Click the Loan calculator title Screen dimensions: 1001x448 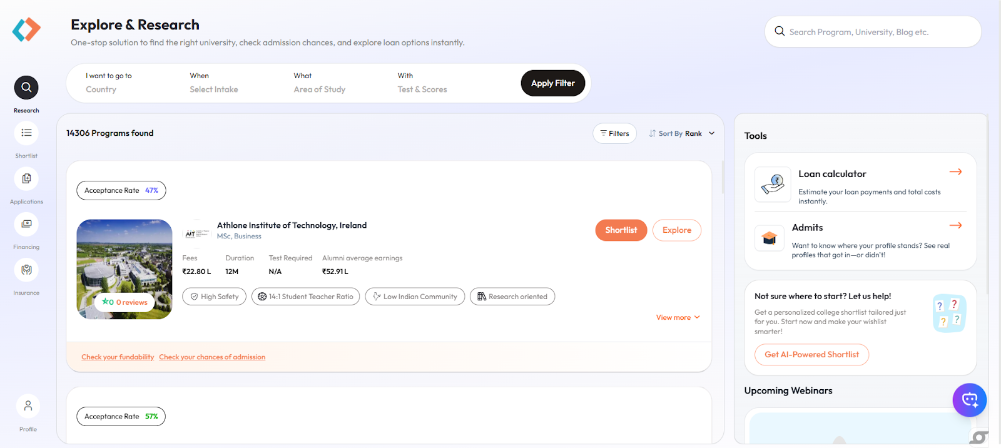tap(832, 174)
